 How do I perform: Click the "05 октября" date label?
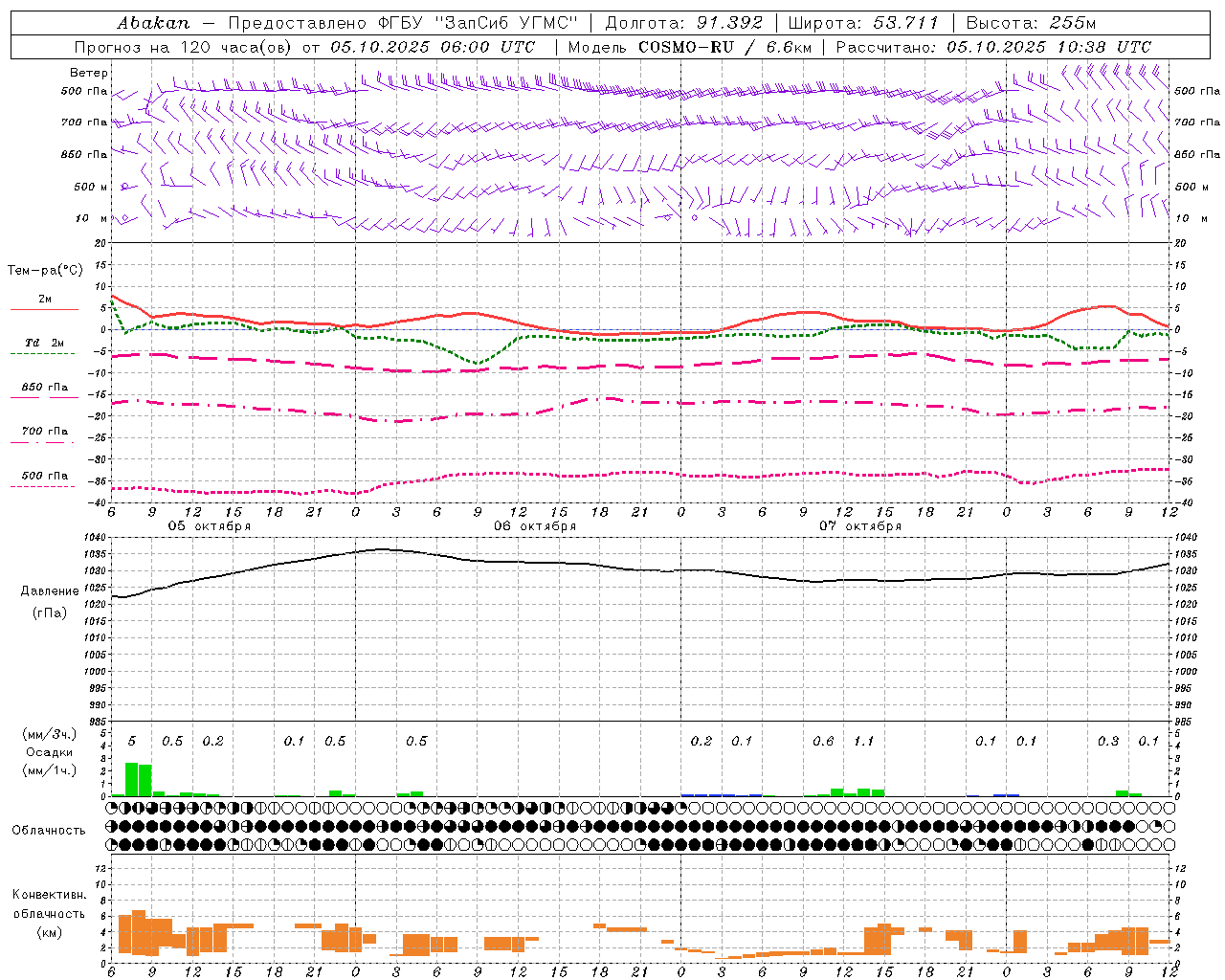210,526
